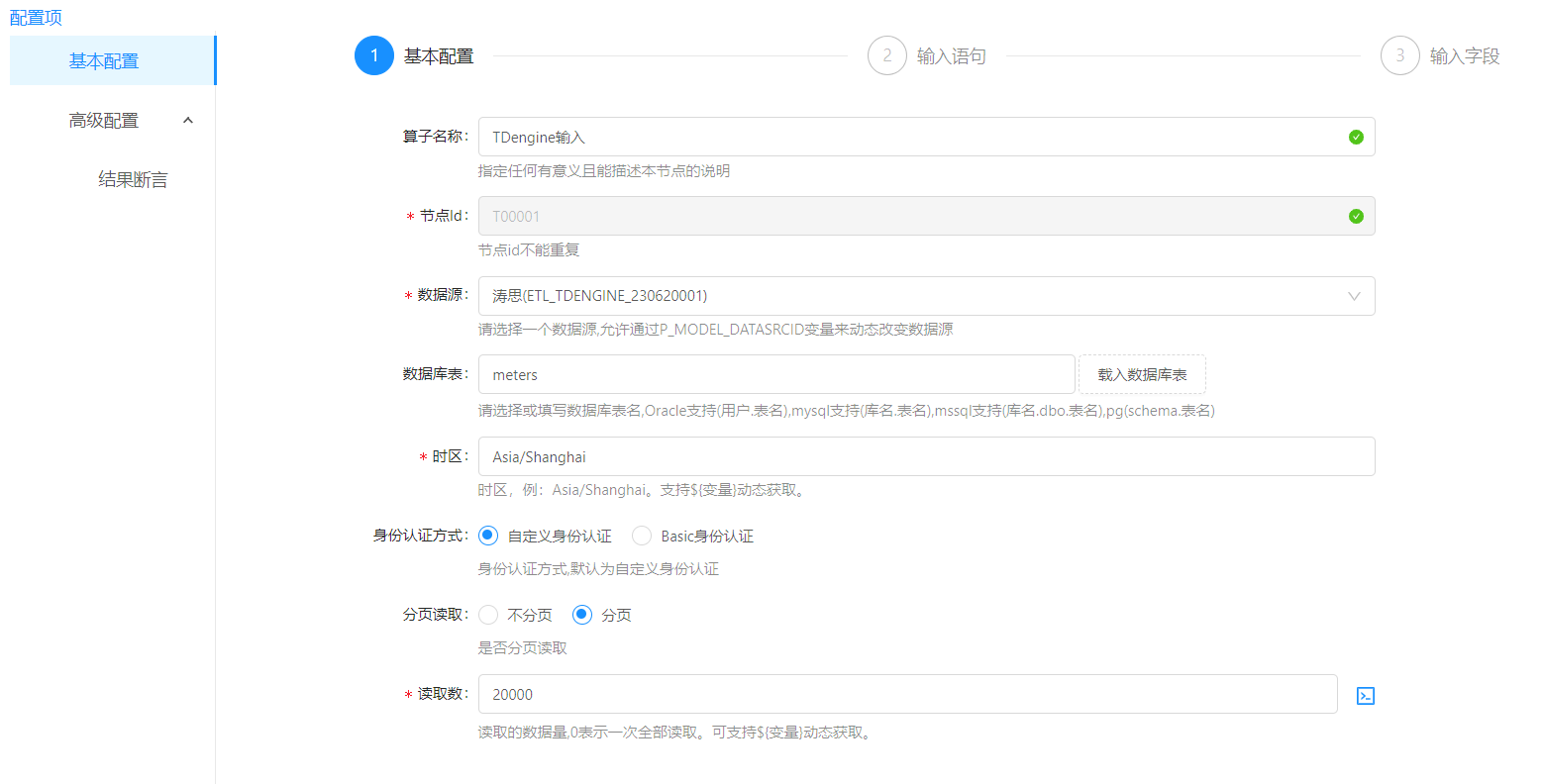Screen dimensions: 1543x784
Task: Click 配置项 header link
Action: point(36,18)
